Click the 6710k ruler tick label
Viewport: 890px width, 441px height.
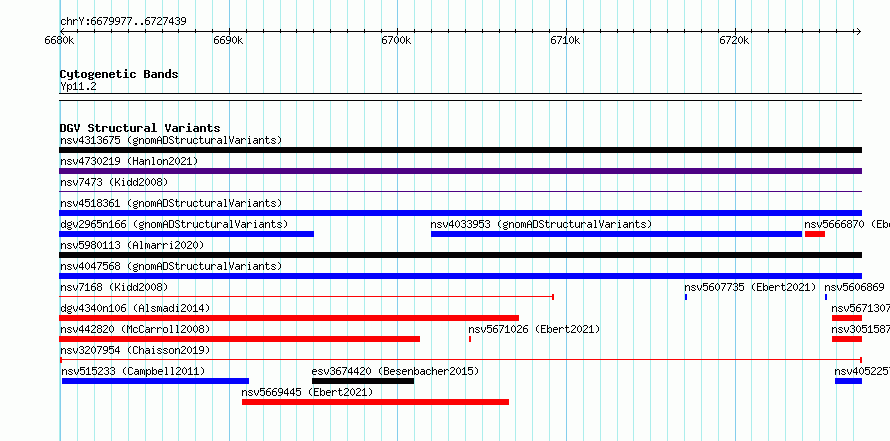coord(566,40)
